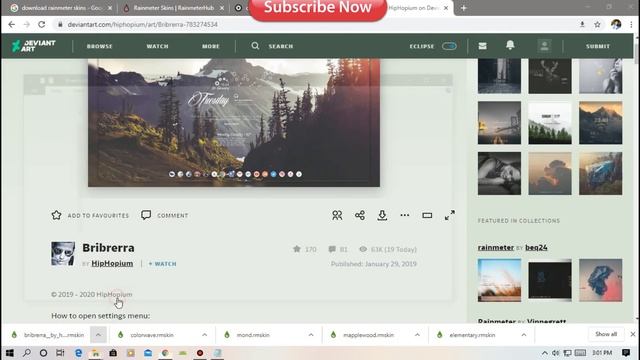Expand mond.rmskin download options arrow

click(x=311, y=335)
